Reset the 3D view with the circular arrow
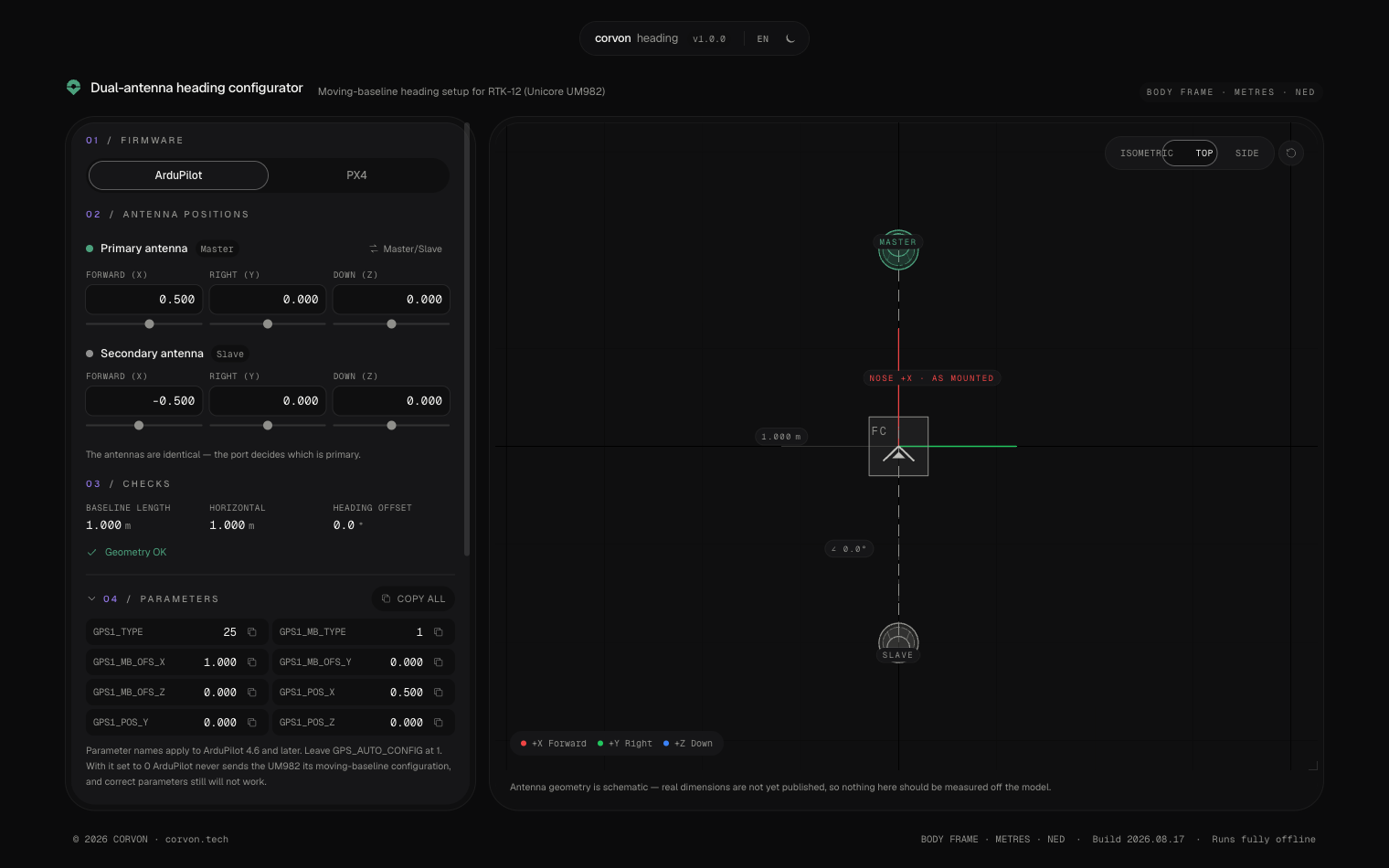This screenshot has width=1389, height=868. tap(1291, 153)
